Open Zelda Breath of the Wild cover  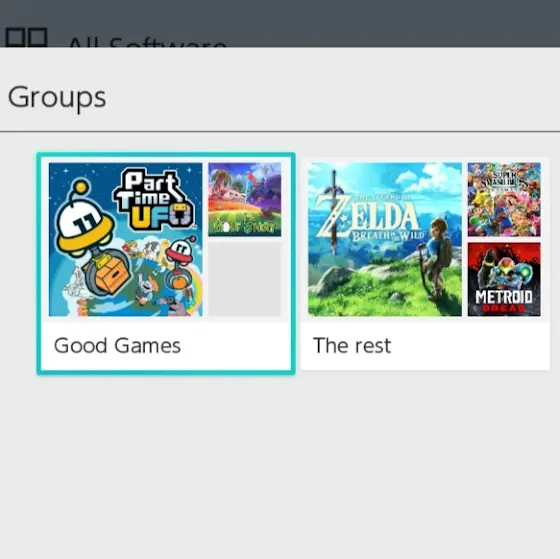click(385, 239)
